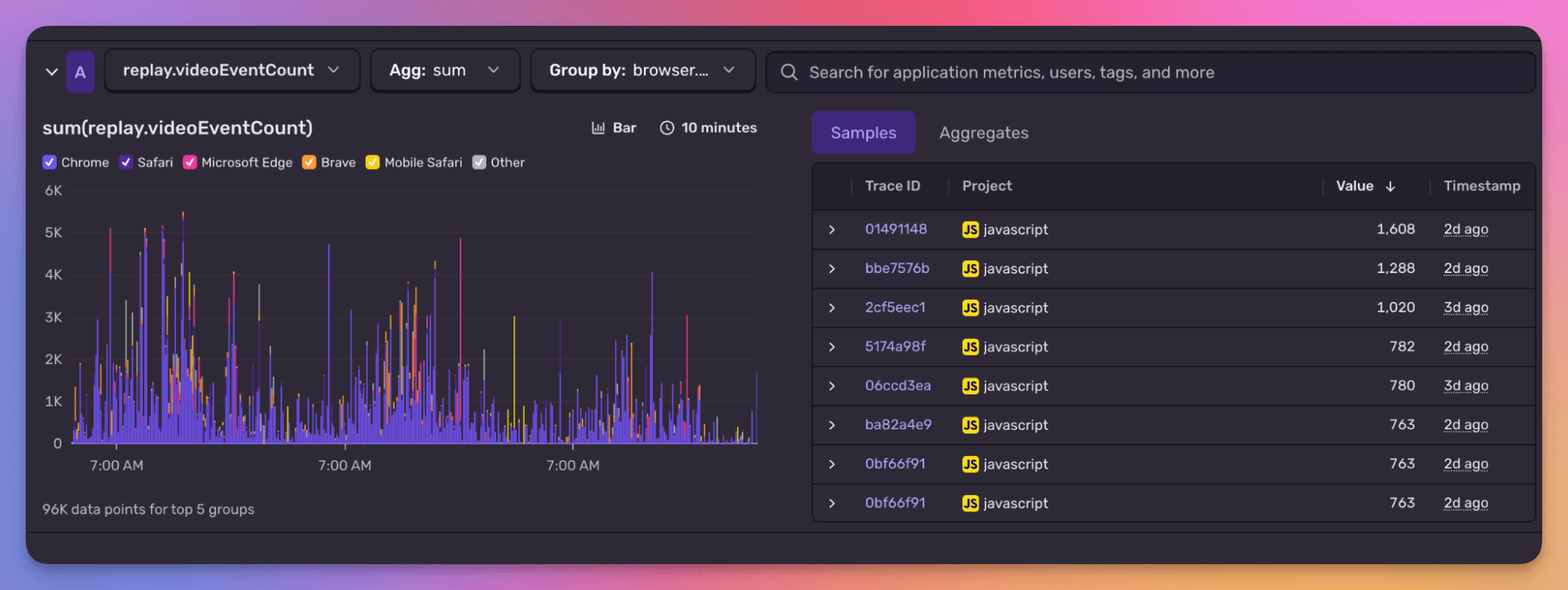Click the Project column header
This screenshot has height=590, width=1568.
[x=987, y=186]
